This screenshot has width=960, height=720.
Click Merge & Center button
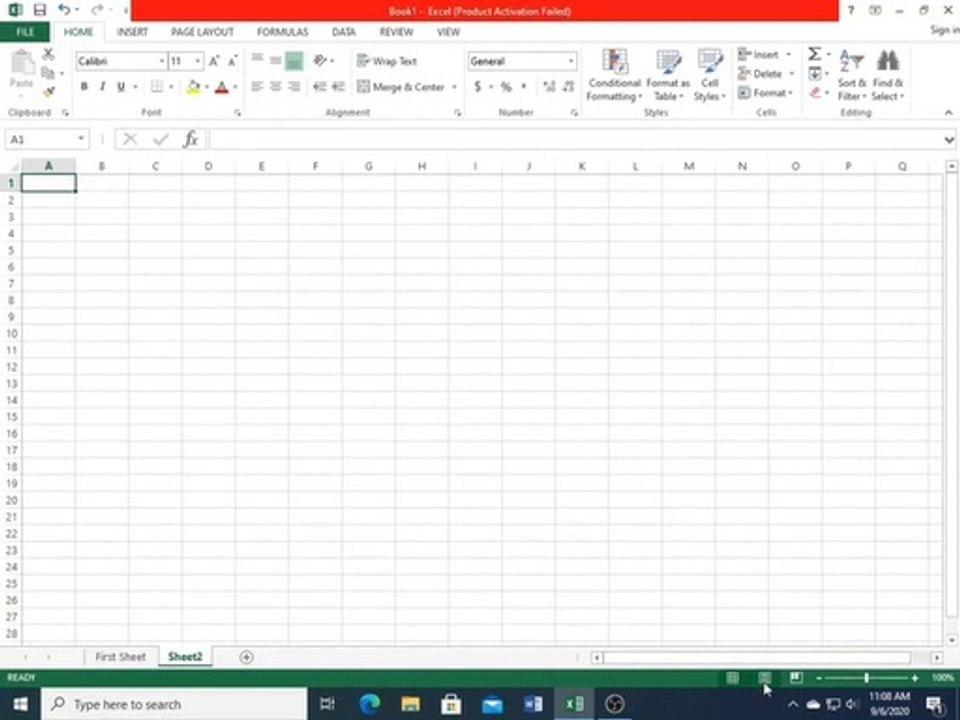tap(401, 86)
